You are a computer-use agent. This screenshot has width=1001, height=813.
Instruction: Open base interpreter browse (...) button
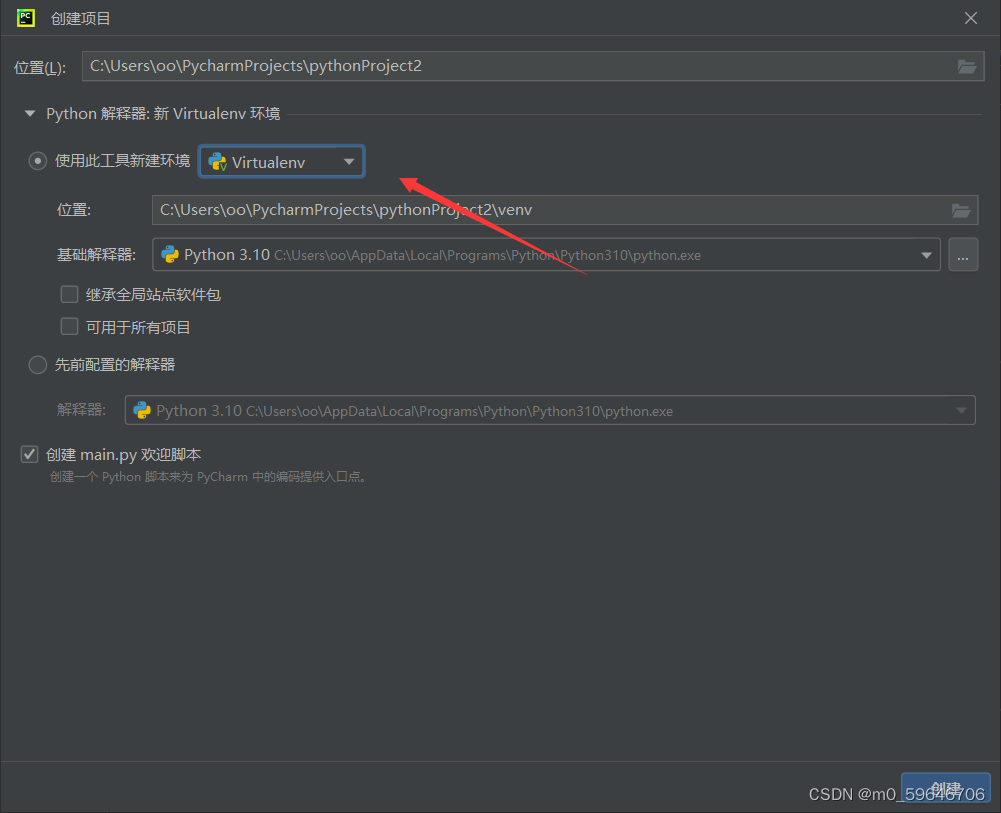coord(963,255)
